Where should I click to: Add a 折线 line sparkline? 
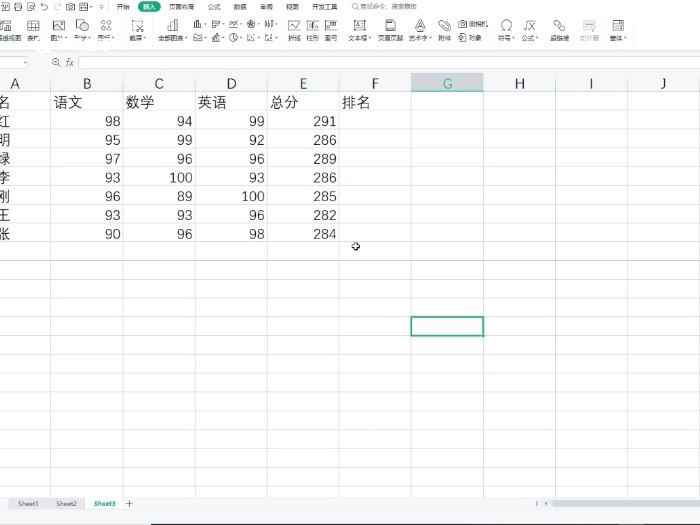tap(294, 30)
